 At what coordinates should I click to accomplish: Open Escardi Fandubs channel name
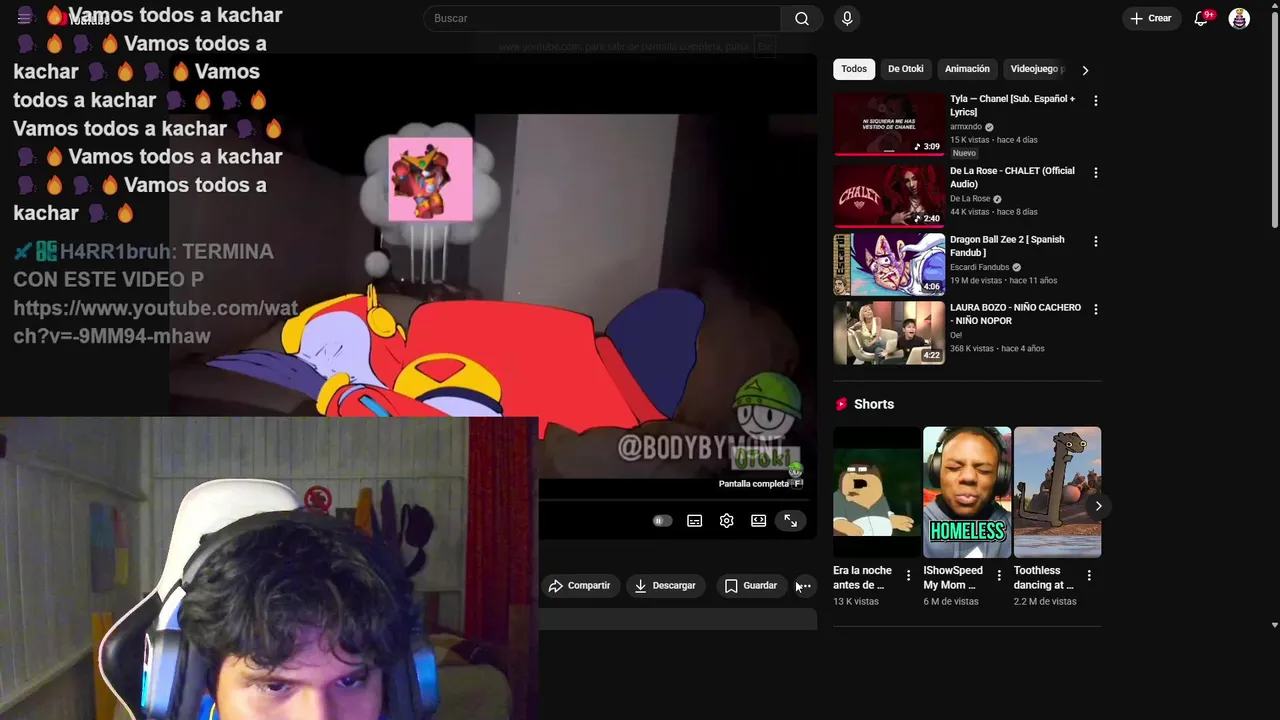point(980,267)
